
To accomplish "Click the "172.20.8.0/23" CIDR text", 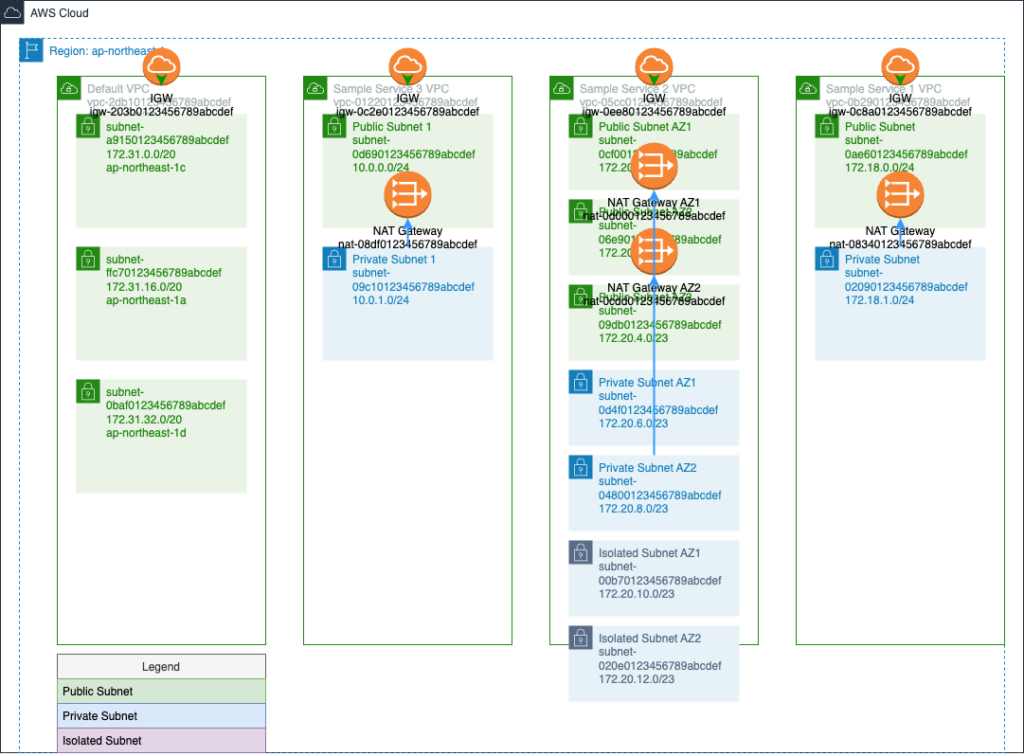I will point(633,509).
